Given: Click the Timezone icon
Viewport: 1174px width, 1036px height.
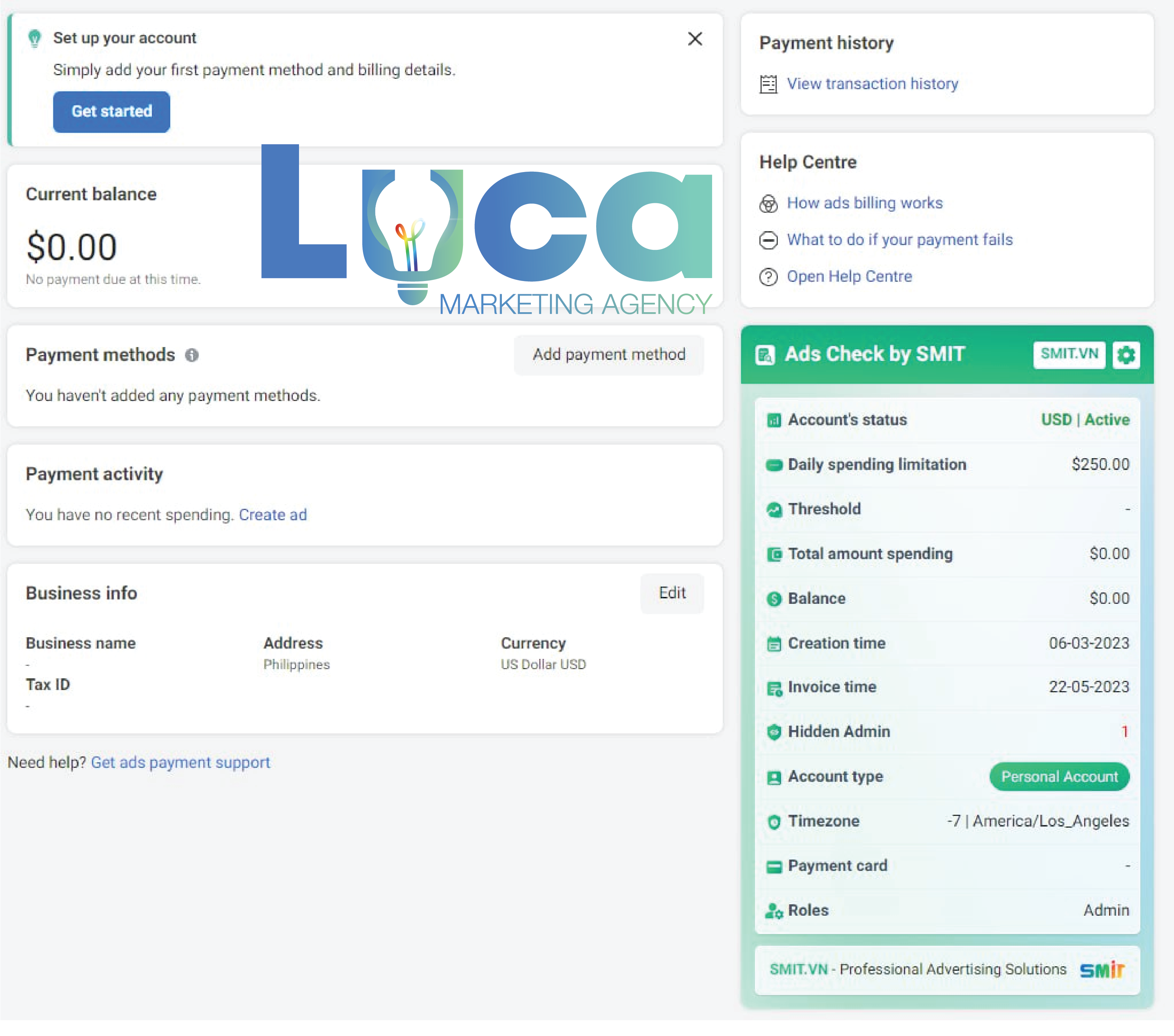Looking at the screenshot, I should [x=774, y=822].
